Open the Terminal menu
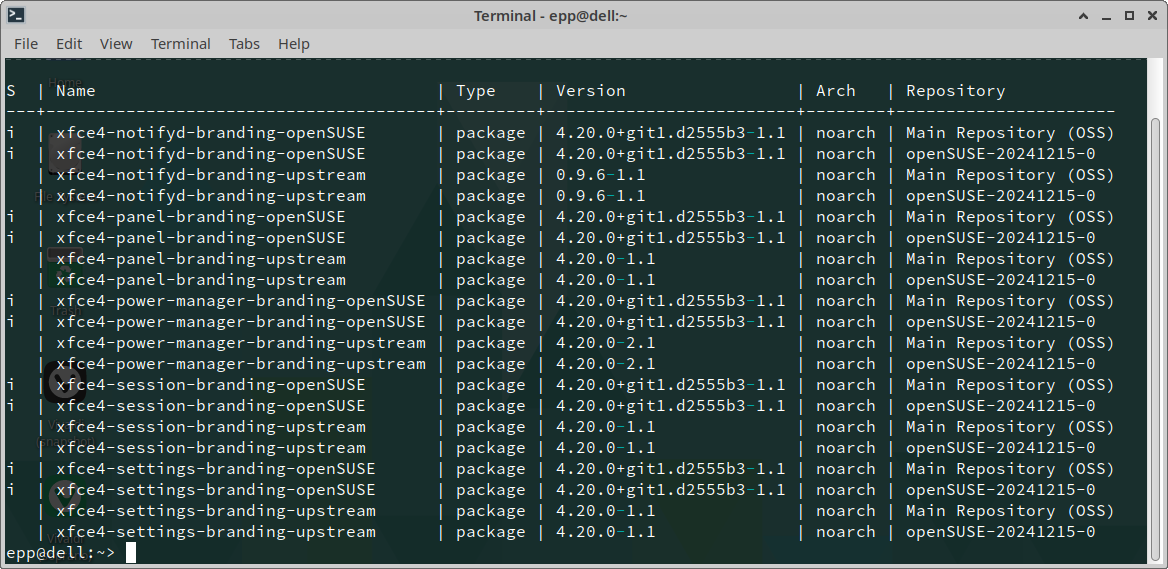Viewport: 1168px width, 569px height. [x=181, y=44]
